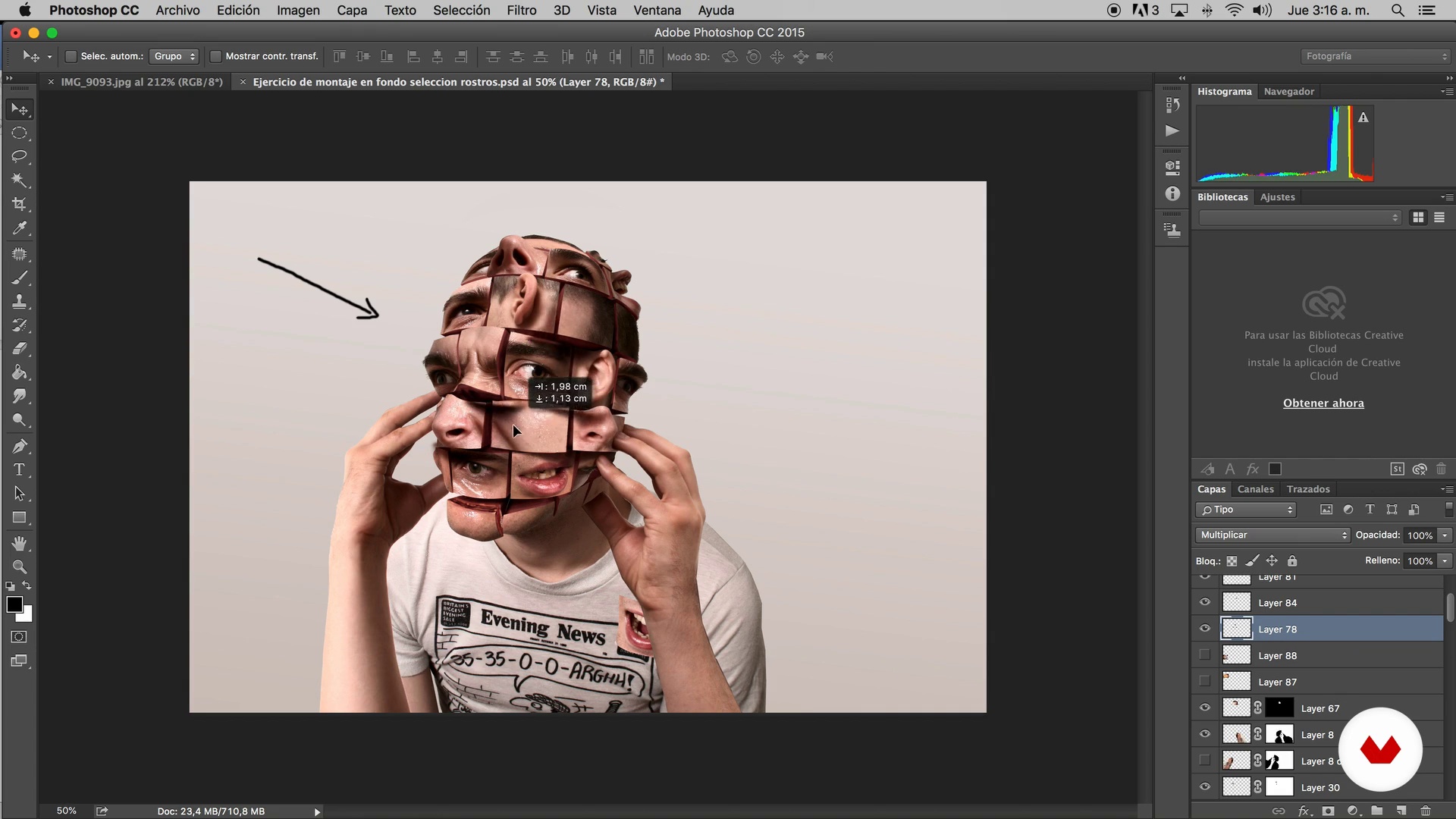
Task: Open the Selección menu
Action: pos(462,10)
